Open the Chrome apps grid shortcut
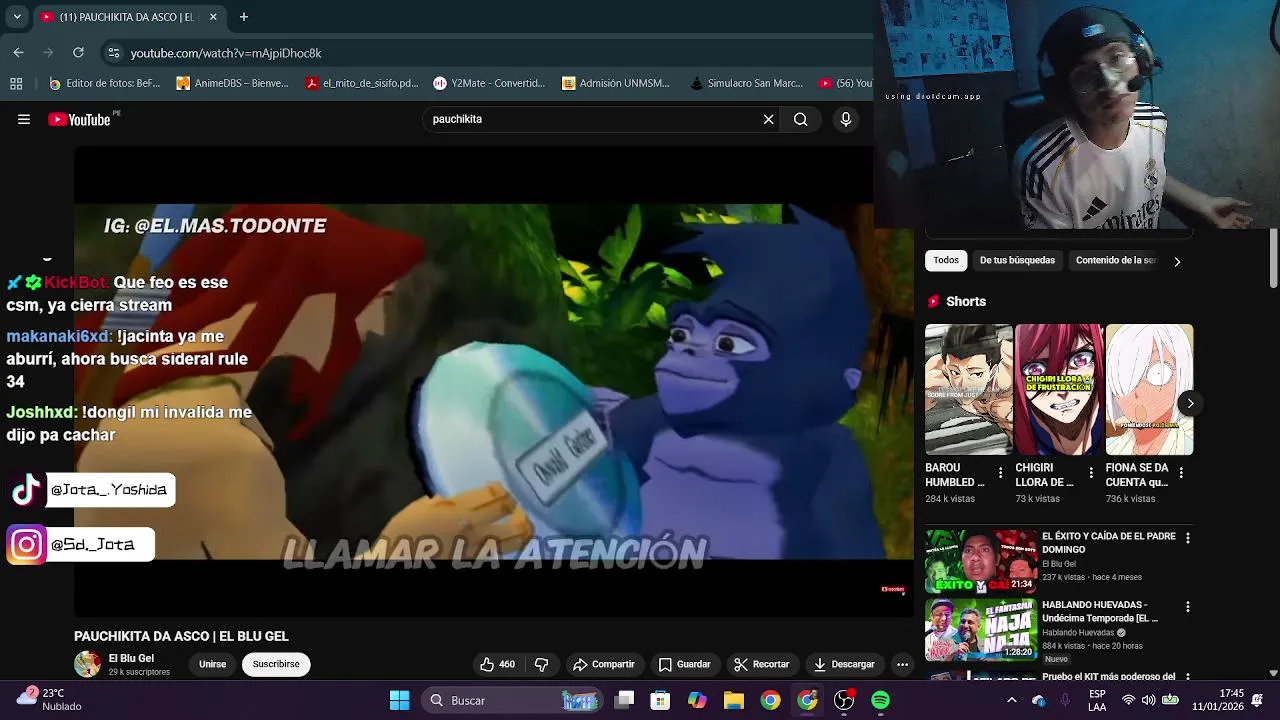Image resolution: width=1280 pixels, height=720 pixels. point(16,83)
